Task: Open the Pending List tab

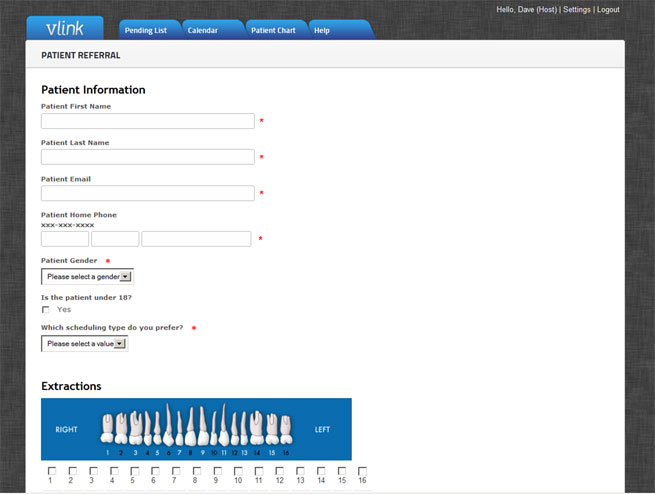Action: pyautogui.click(x=146, y=30)
